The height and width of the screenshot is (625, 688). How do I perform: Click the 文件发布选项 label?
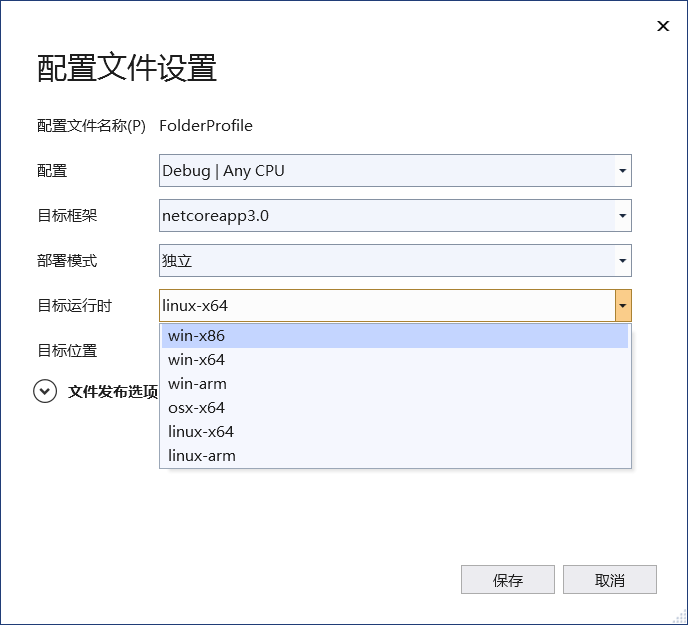[113, 392]
